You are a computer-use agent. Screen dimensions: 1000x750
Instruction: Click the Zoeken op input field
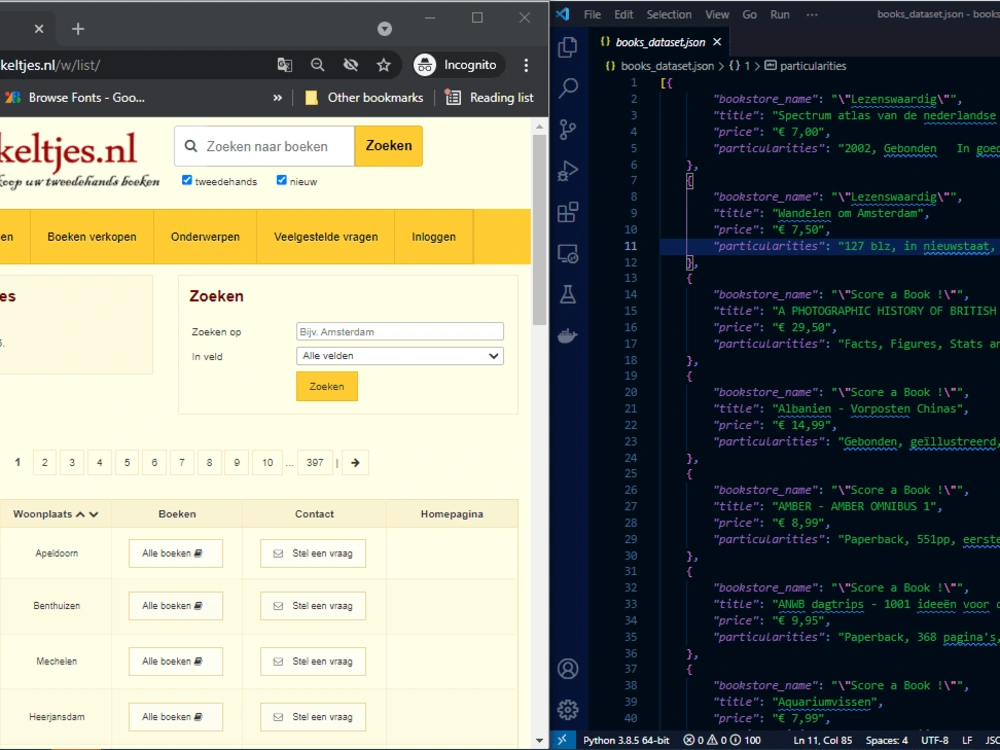(x=400, y=332)
